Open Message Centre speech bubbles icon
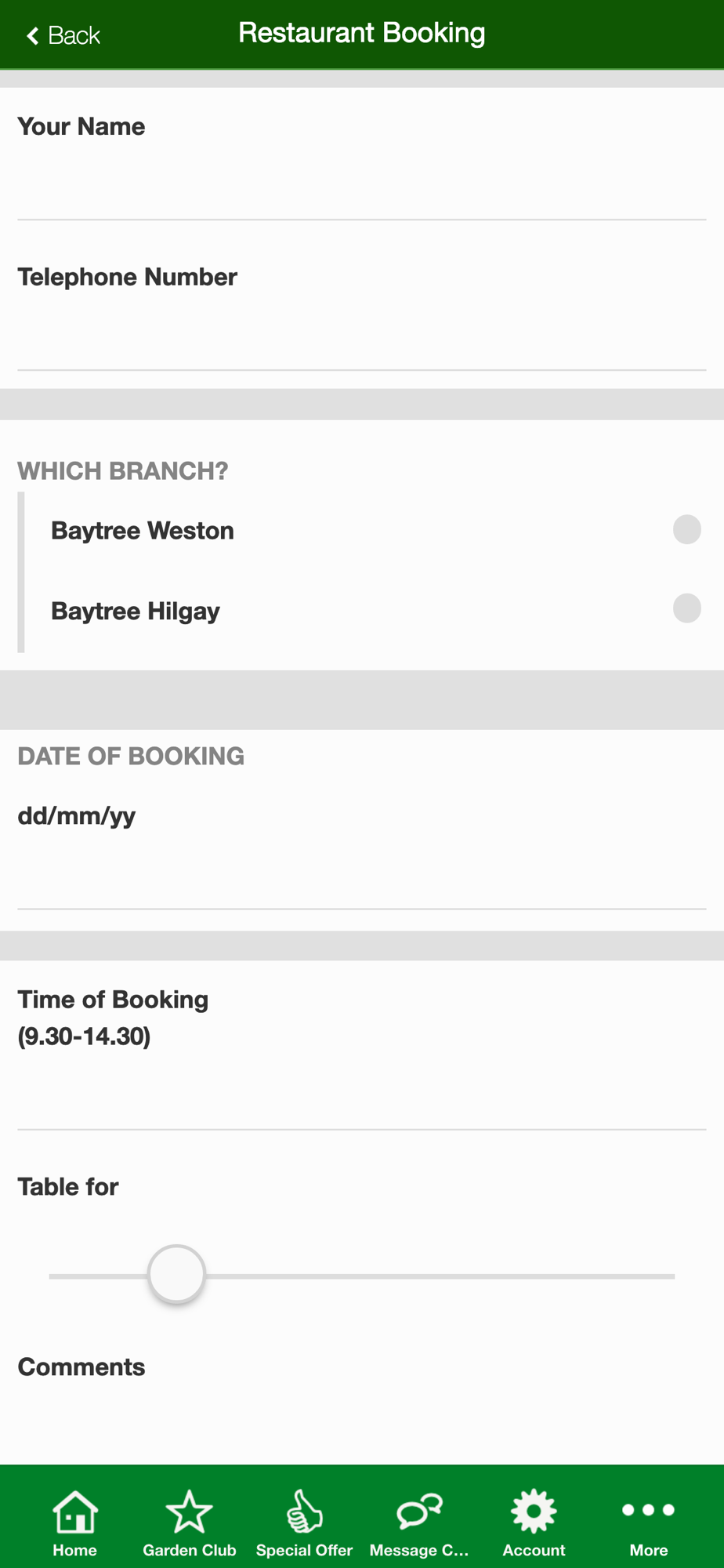This screenshot has height=1568, width=724. [419, 1511]
